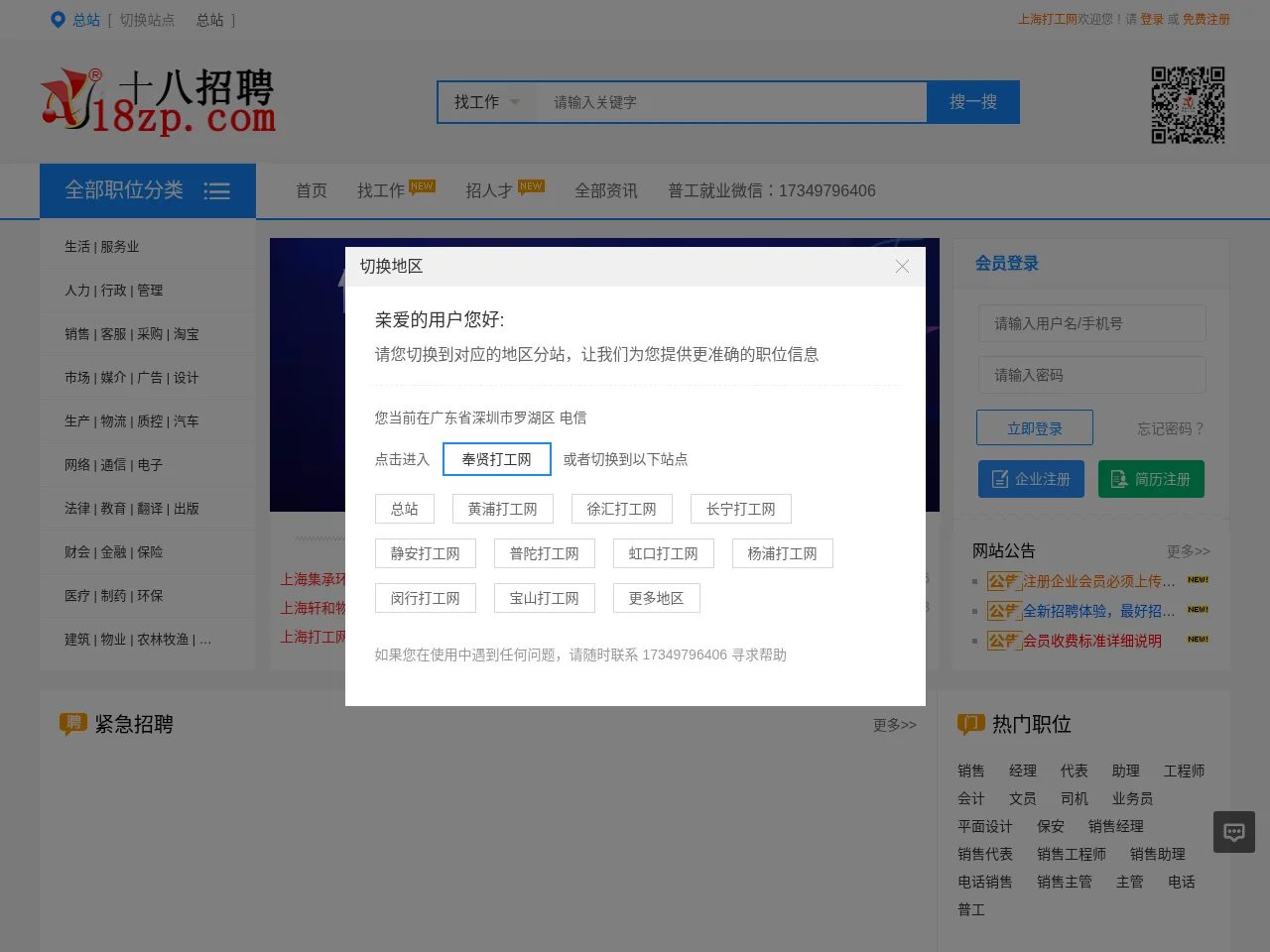This screenshot has width=1270, height=952.
Task: Open notice 注册企业会员必须上传
Action: coord(1098,581)
